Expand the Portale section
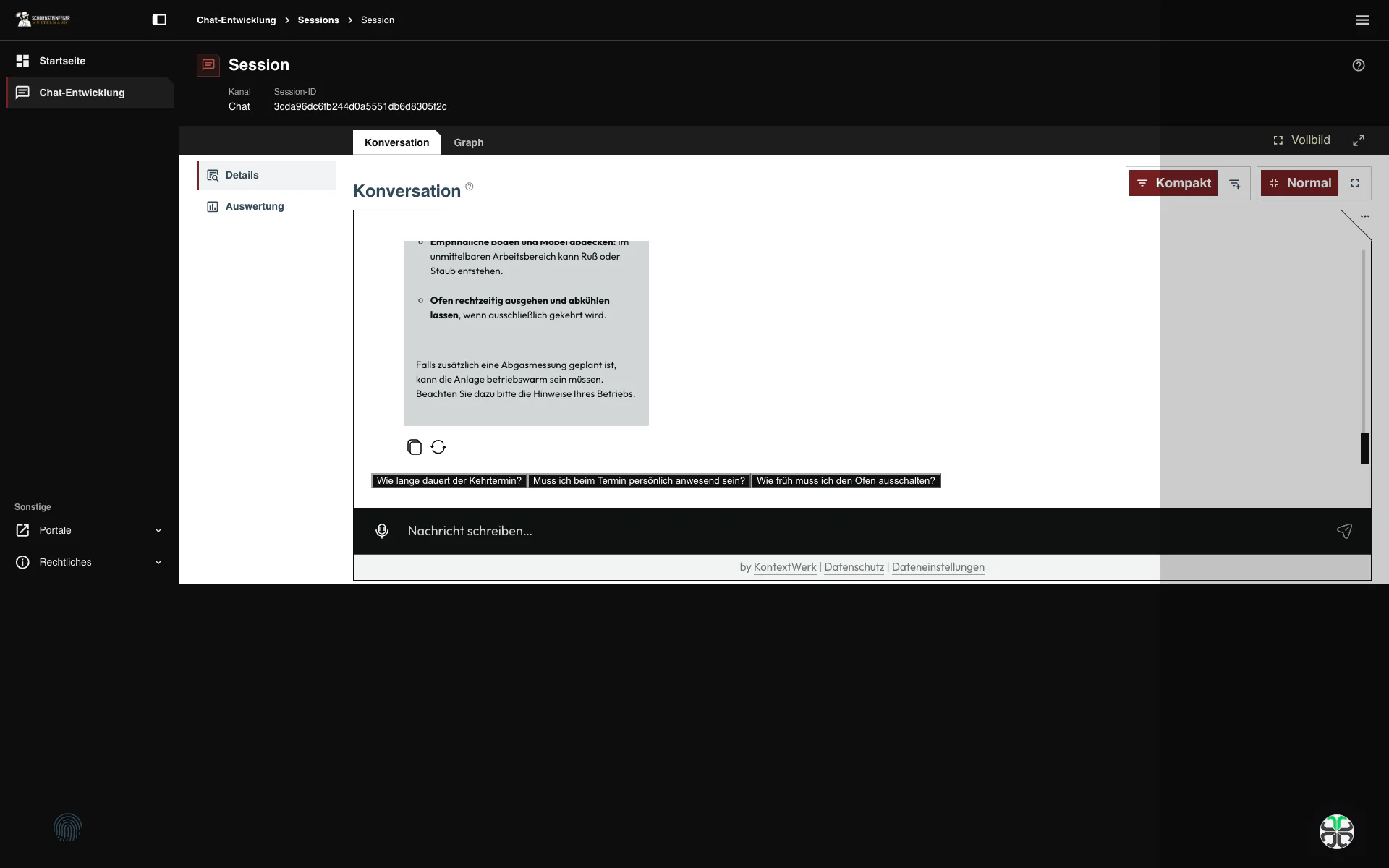 (x=90, y=530)
